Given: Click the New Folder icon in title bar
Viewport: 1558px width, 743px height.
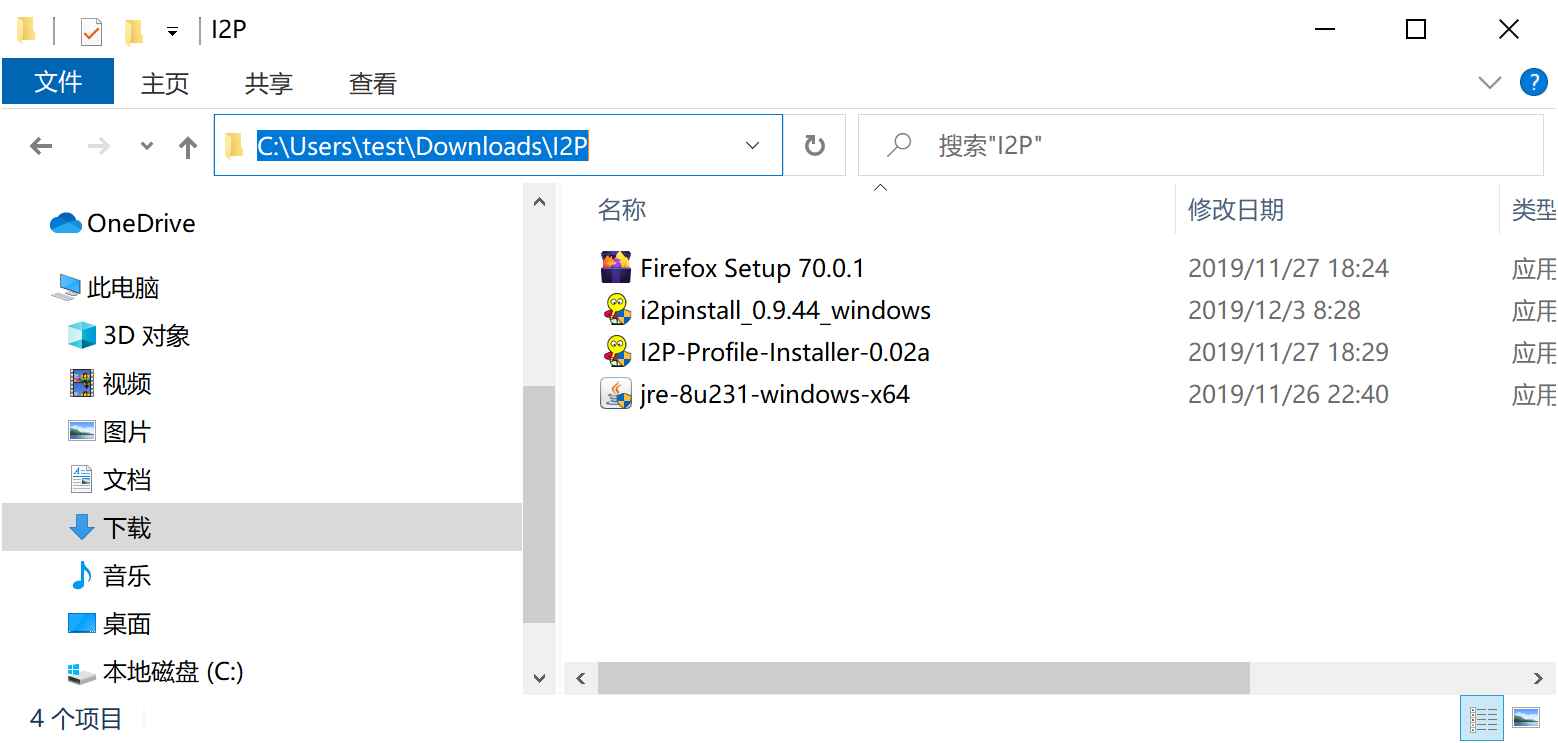Looking at the screenshot, I should tap(133, 31).
